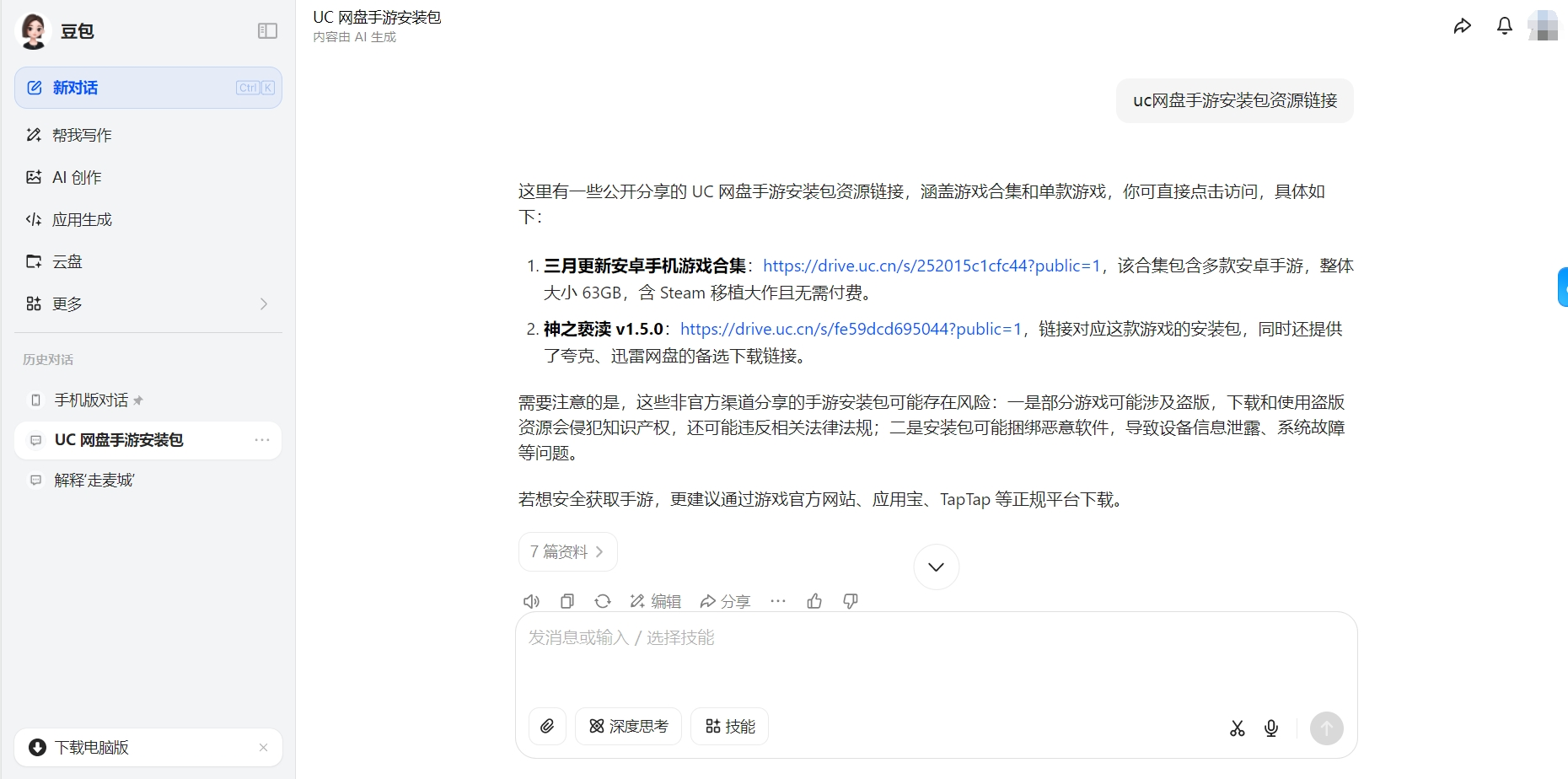Click 历史对话 section label
Viewport: 1568px width, 779px height.
tap(48, 359)
